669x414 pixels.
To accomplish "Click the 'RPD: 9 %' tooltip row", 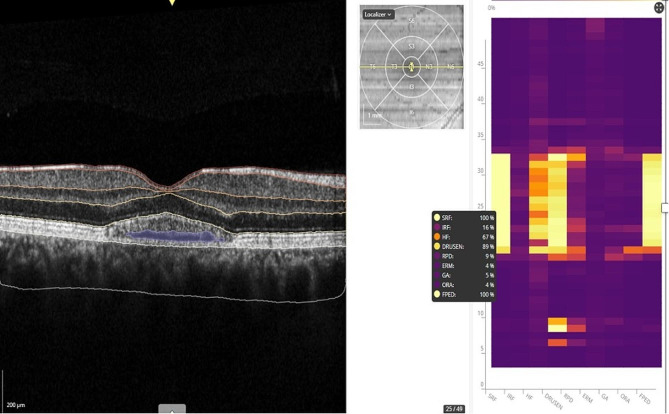I will click(464, 256).
